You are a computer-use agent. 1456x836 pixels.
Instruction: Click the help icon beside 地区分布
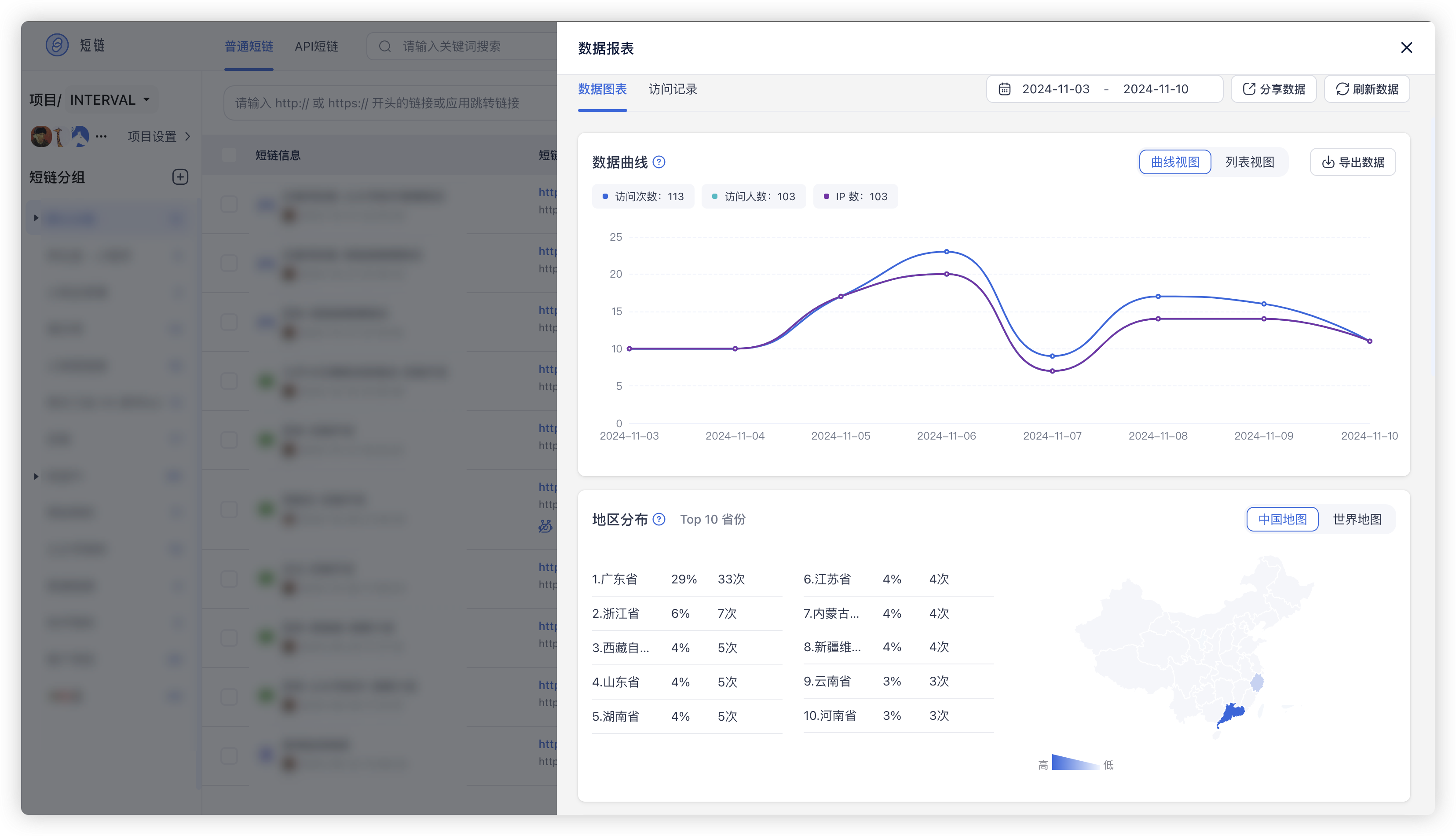659,520
